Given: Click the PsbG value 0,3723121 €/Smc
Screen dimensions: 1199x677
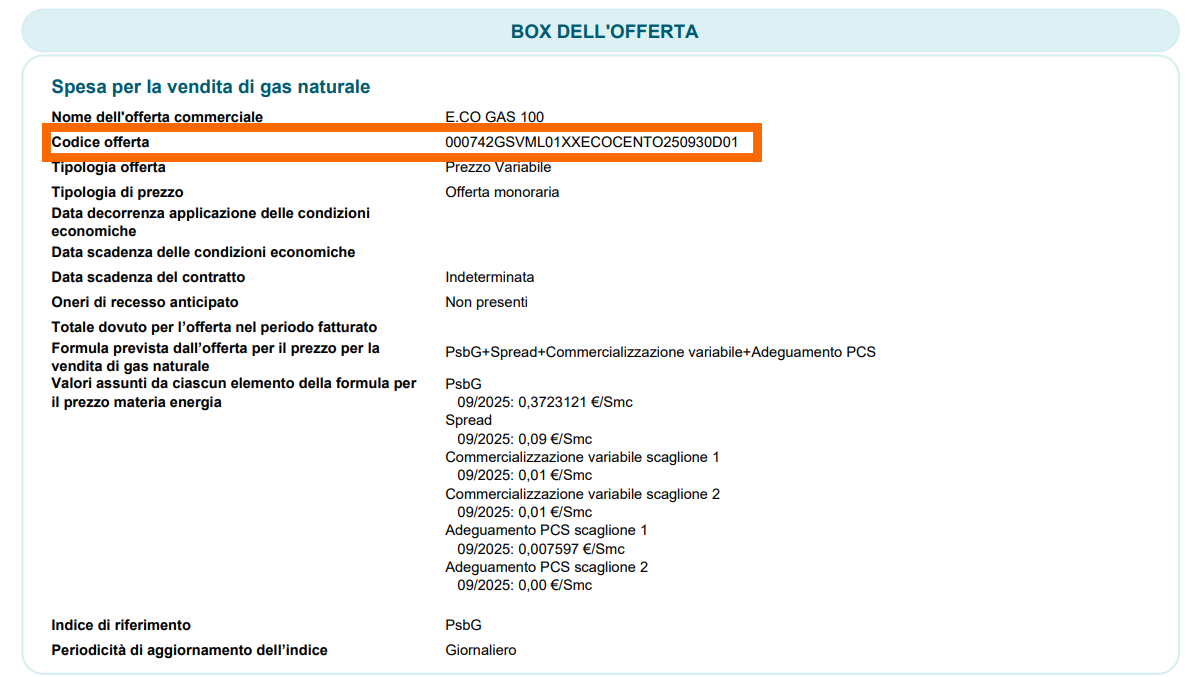Looking at the screenshot, I should point(545,402).
